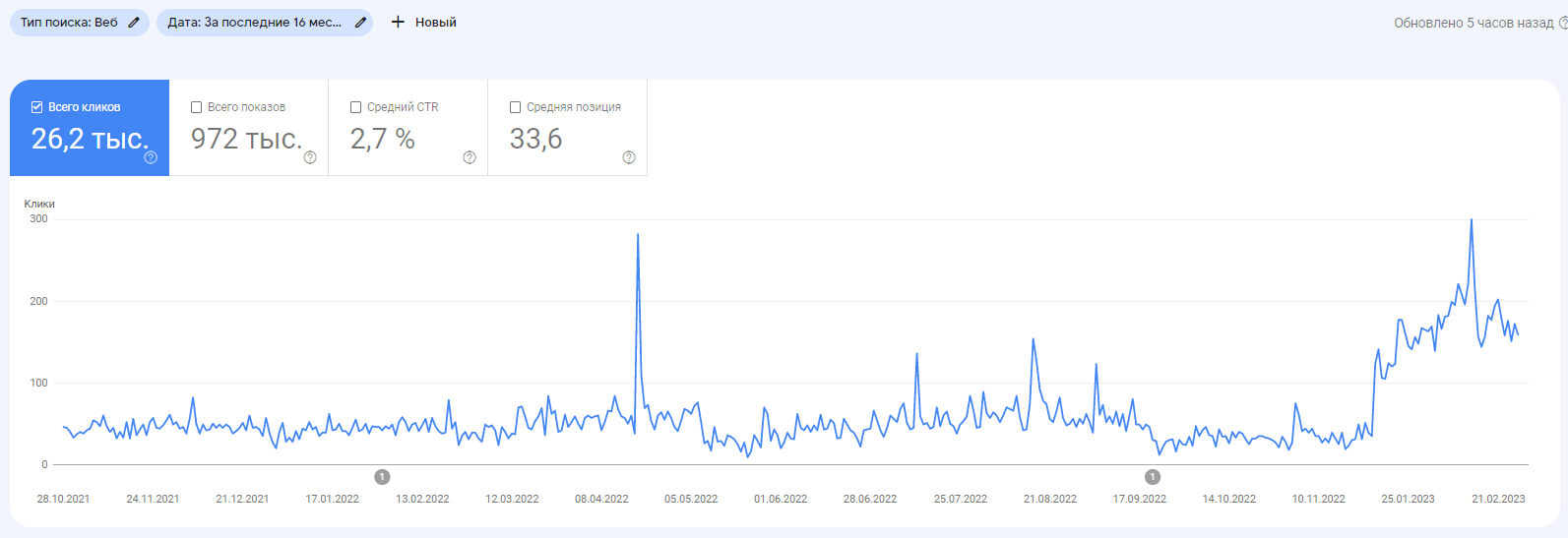The height and width of the screenshot is (538, 1568).
Task: Click the Обновлено 5 часов назад text
Action: 1474,23
